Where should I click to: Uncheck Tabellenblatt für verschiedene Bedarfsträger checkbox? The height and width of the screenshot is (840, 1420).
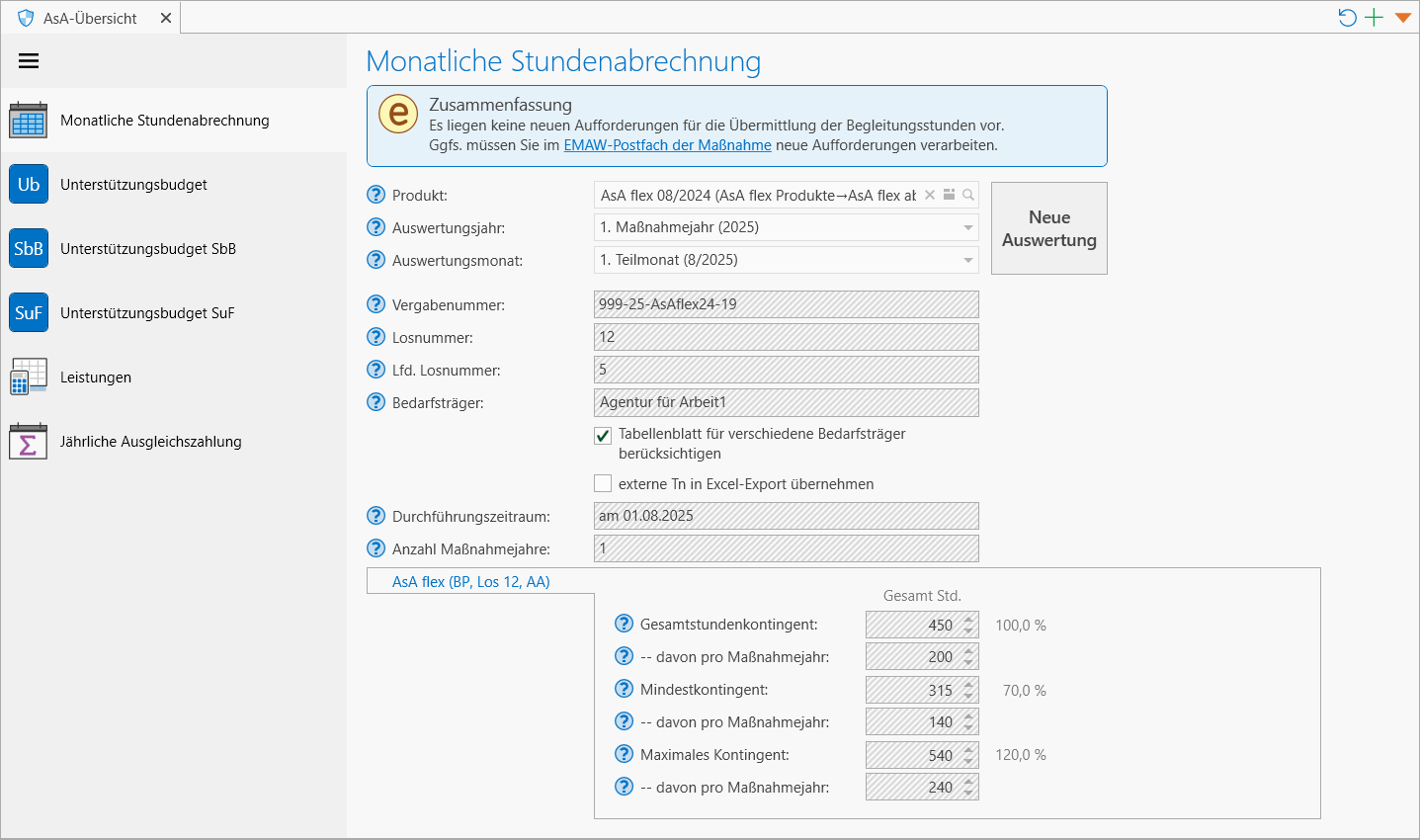click(603, 435)
